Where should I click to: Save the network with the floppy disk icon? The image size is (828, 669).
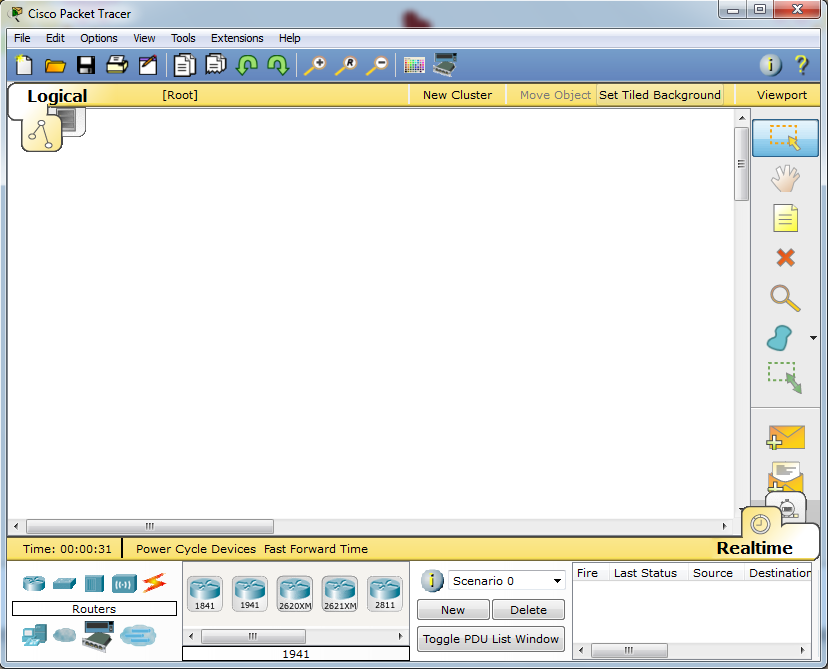point(86,65)
